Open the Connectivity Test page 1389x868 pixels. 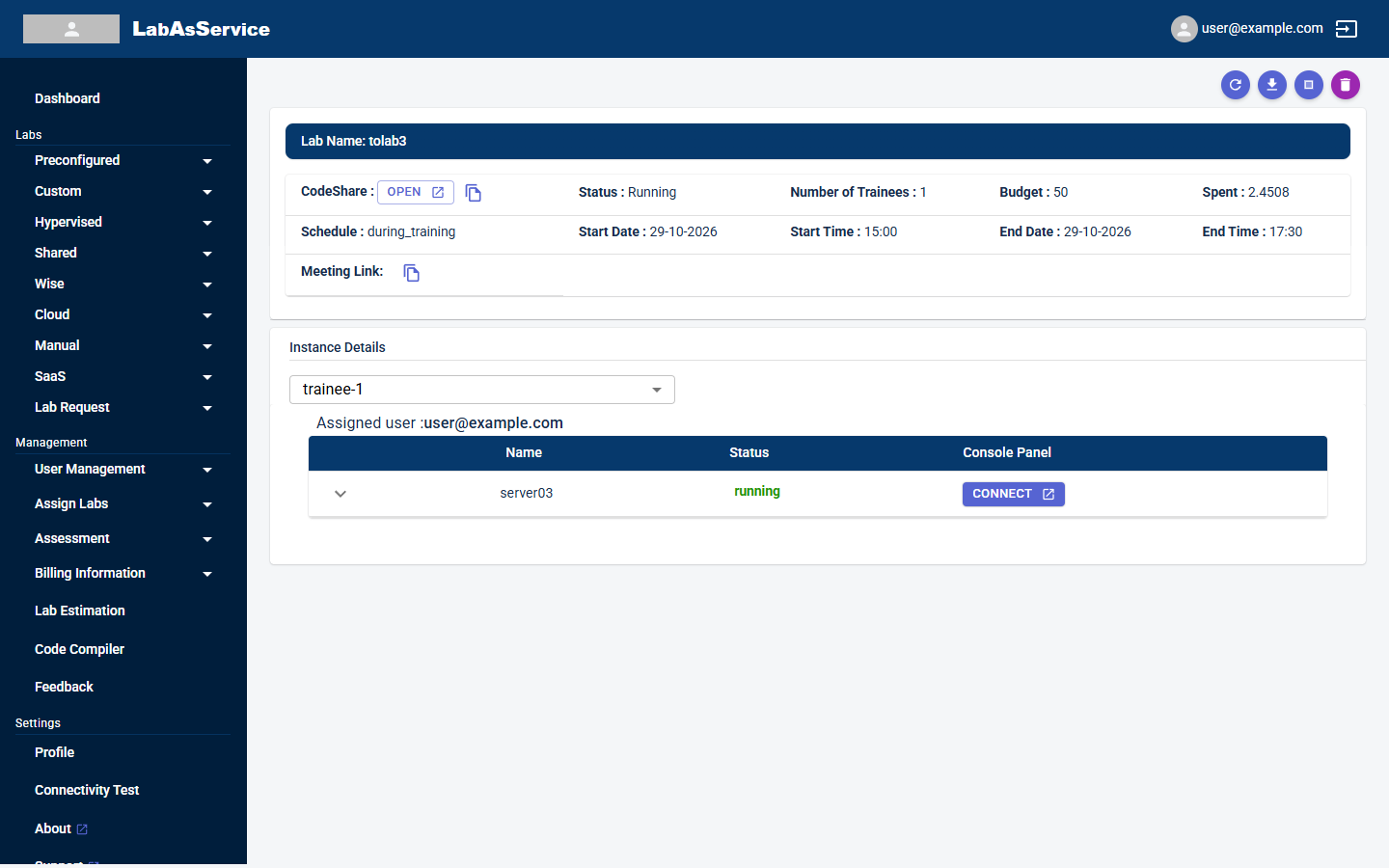coord(87,790)
